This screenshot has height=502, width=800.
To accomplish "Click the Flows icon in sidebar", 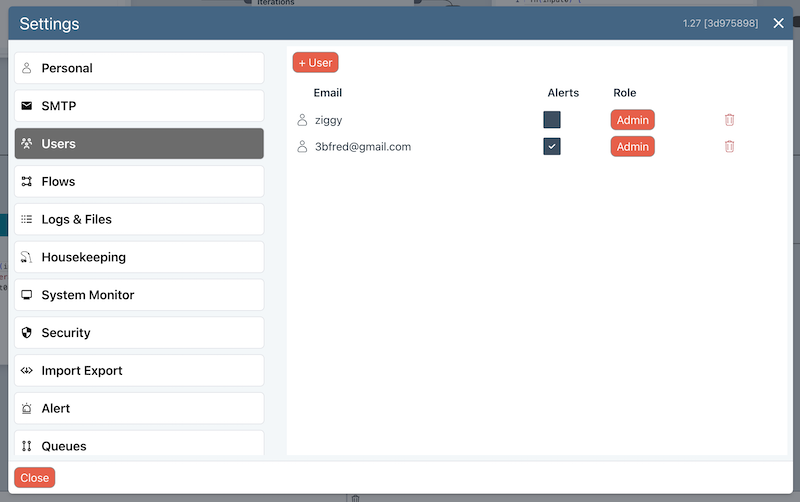I will click(27, 182).
